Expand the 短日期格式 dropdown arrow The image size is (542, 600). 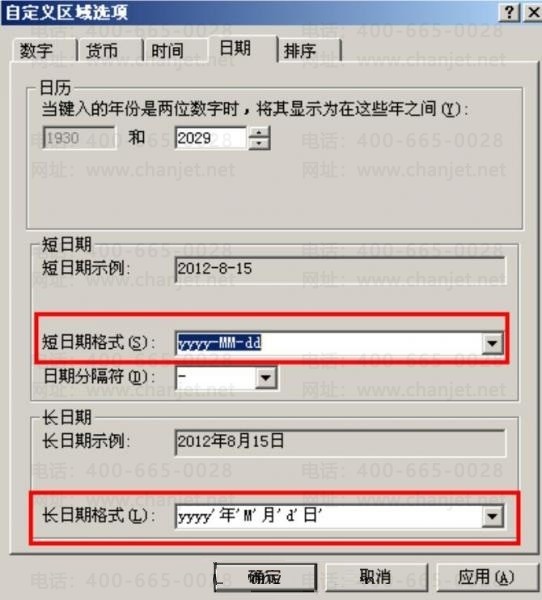(492, 343)
